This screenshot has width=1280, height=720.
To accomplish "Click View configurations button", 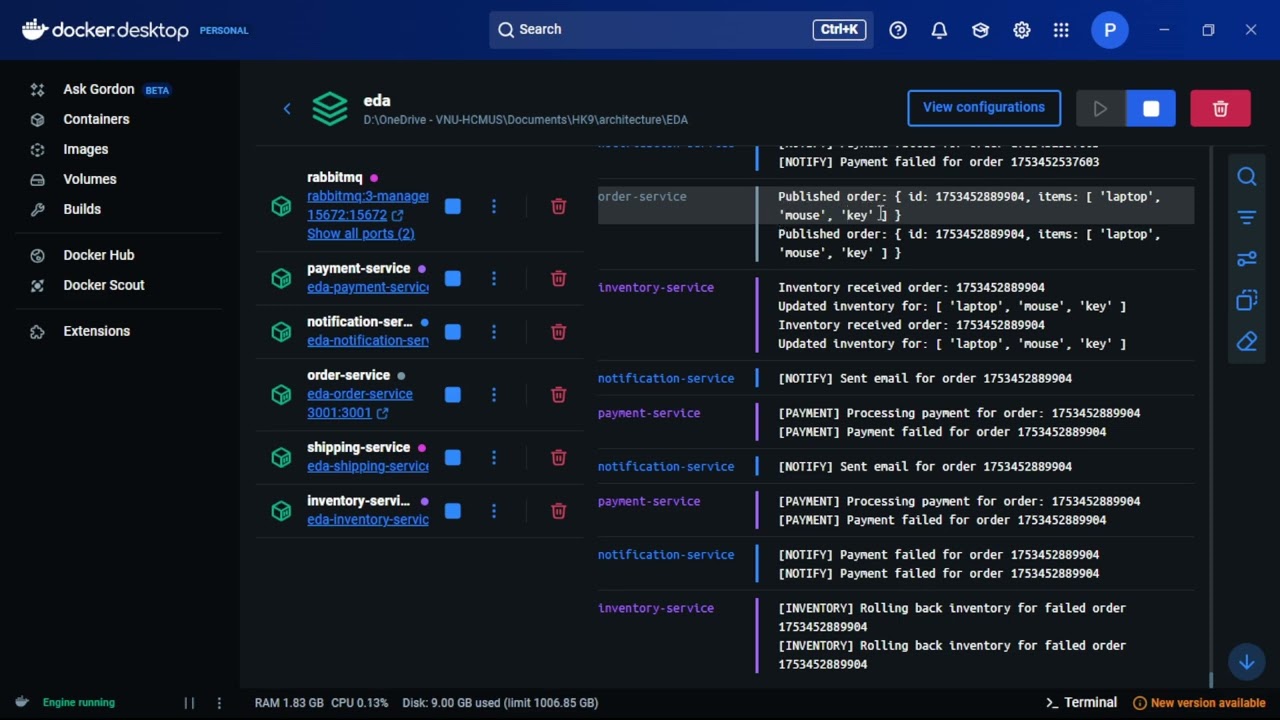I will (984, 108).
